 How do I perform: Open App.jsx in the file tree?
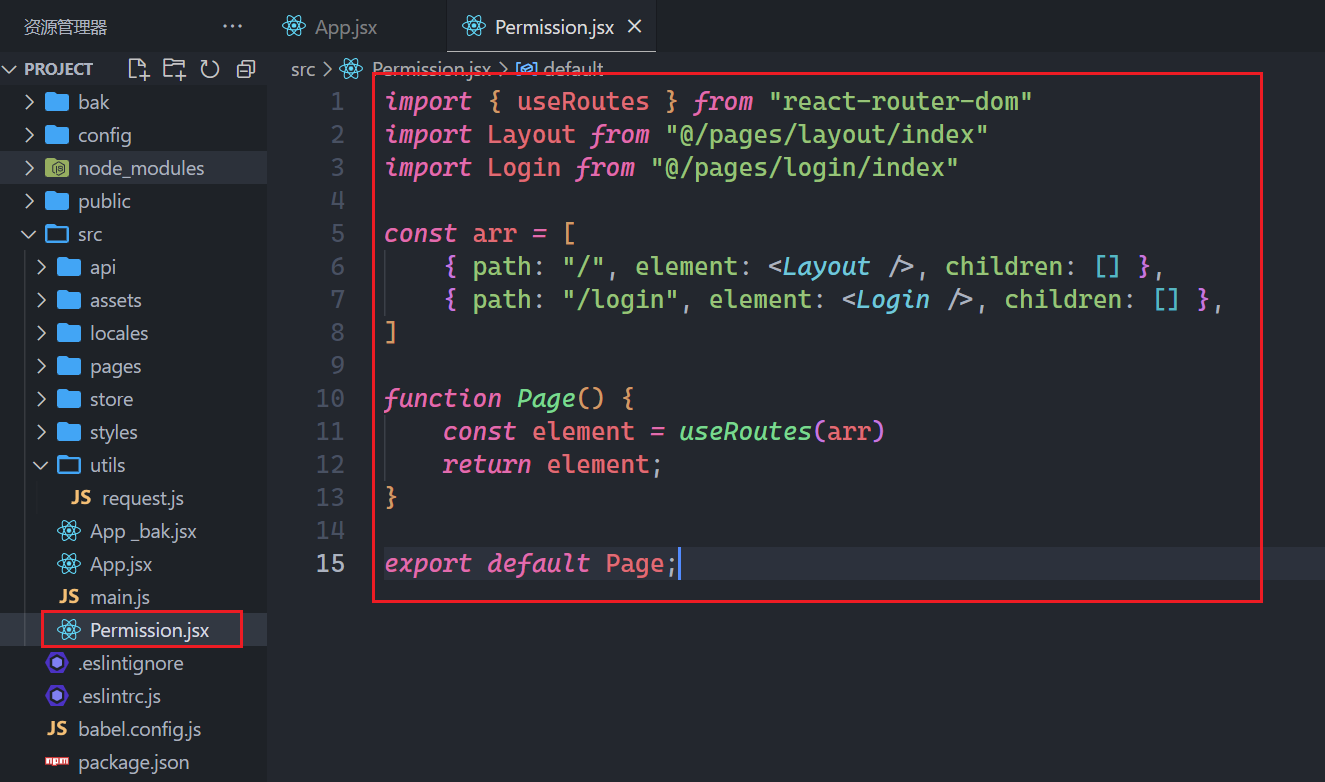pyautogui.click(x=133, y=564)
